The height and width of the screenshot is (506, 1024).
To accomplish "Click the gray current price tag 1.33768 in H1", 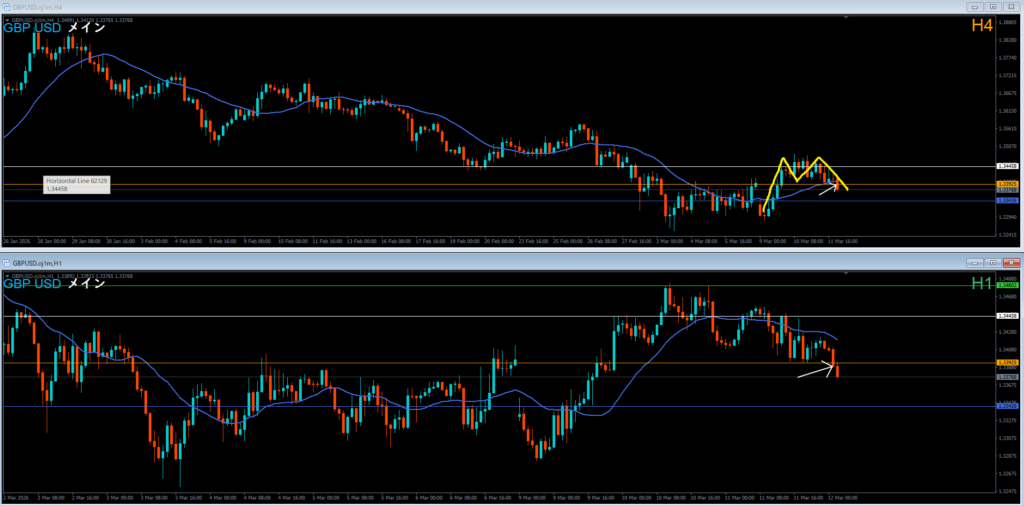I will 1008,376.
